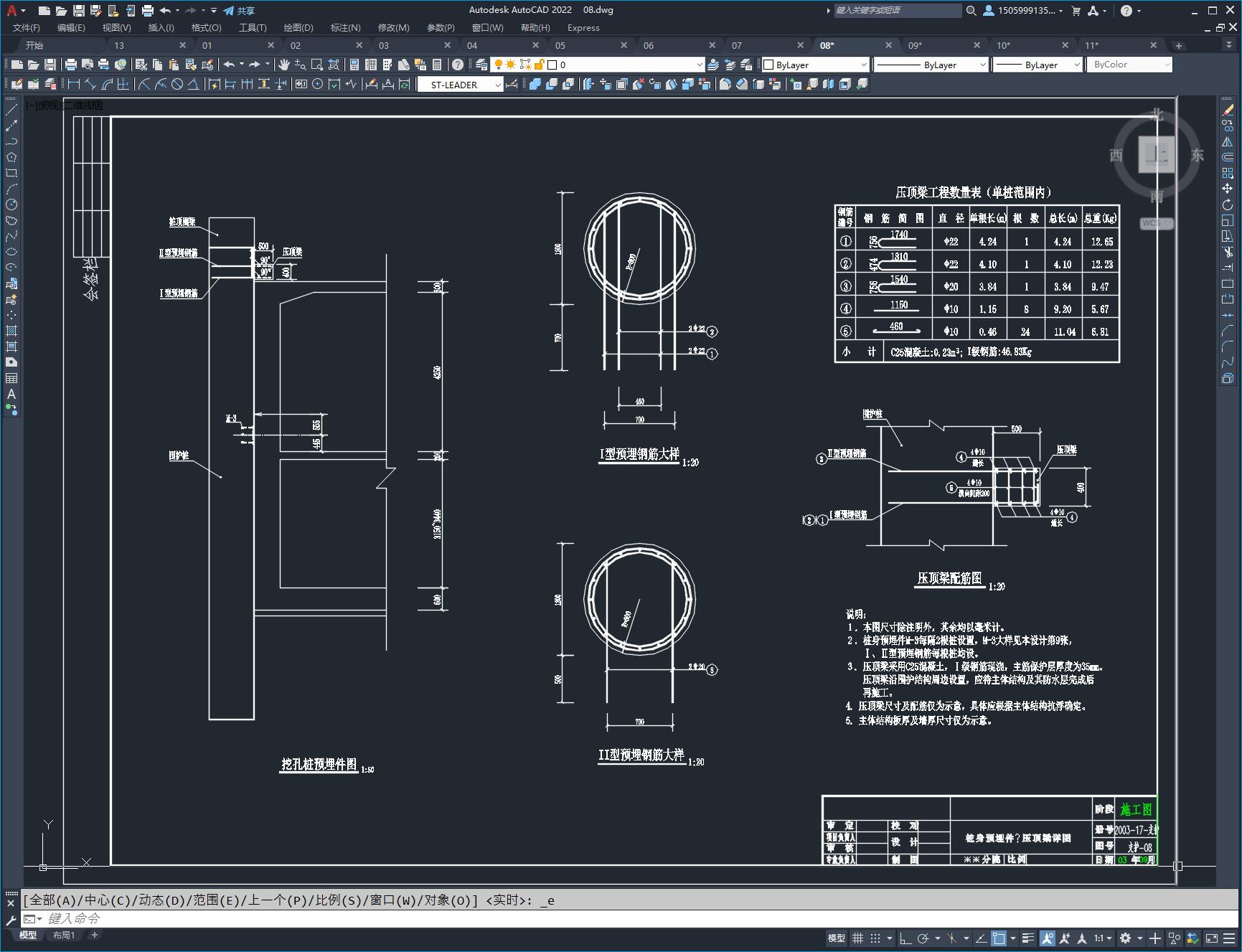Click the color swatch of layer 0
1242x952 pixels.
point(552,65)
